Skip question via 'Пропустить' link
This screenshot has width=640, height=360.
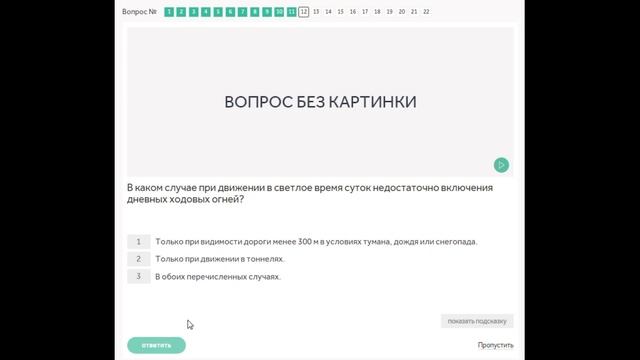pyautogui.click(x=496, y=345)
